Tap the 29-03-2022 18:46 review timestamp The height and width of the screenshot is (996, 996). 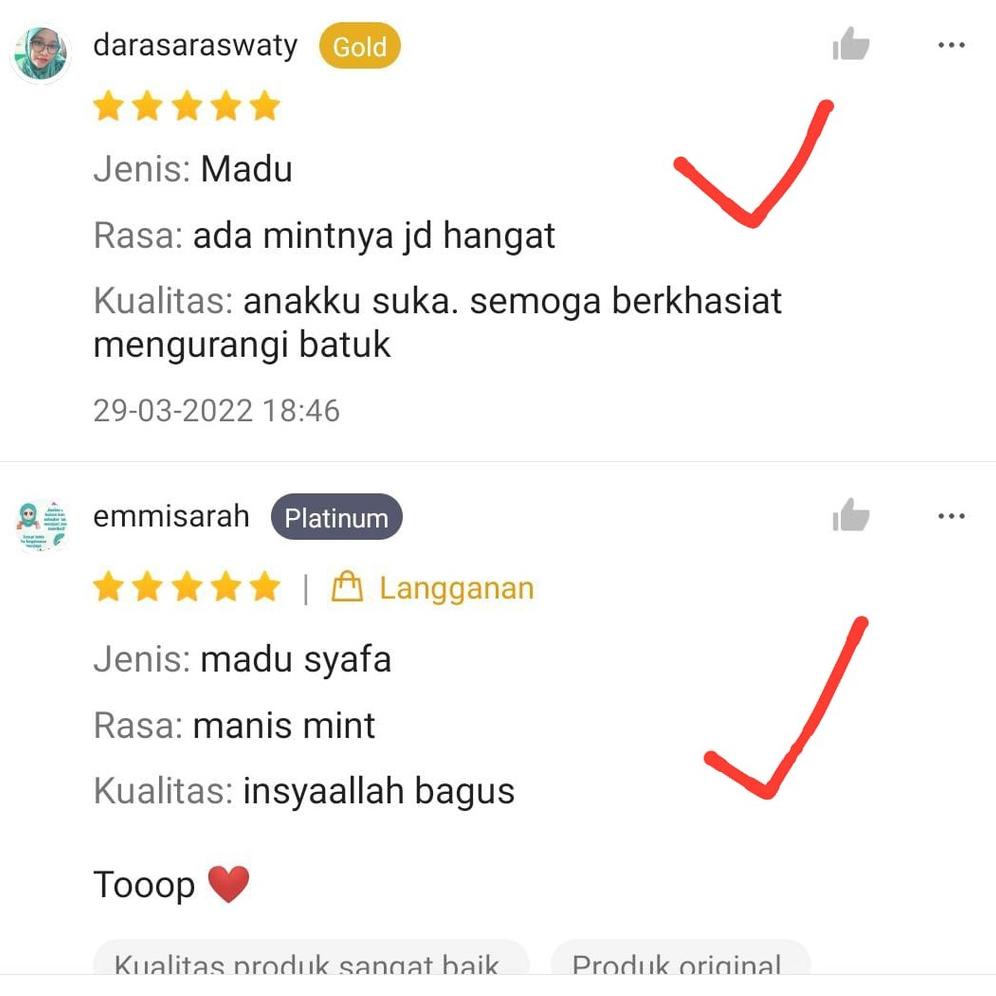pyautogui.click(x=217, y=410)
